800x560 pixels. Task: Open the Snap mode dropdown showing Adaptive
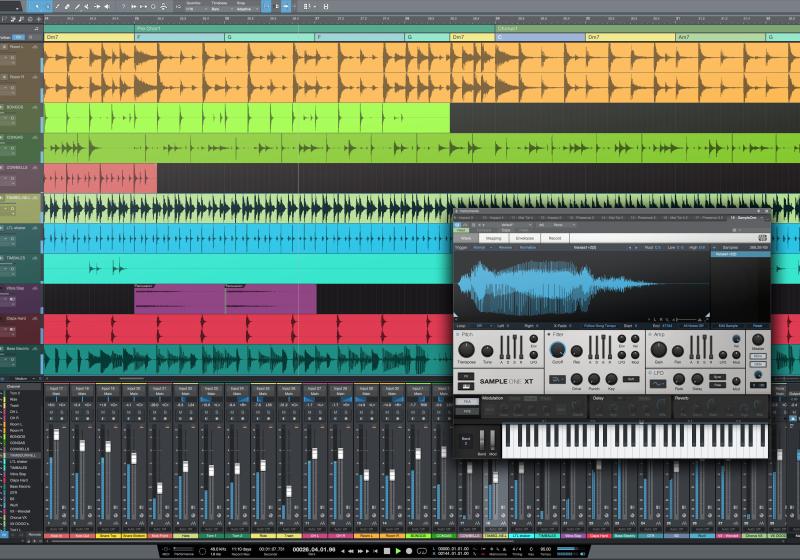pos(245,9)
